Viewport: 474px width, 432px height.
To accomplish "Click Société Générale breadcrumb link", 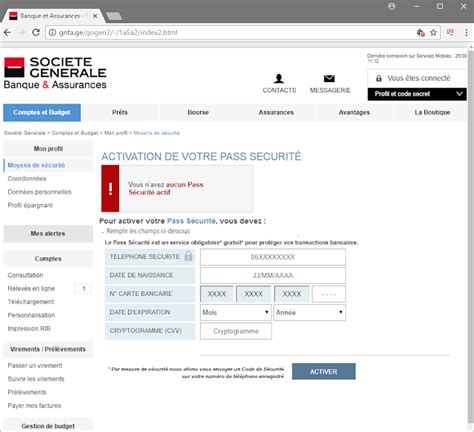I will (25, 133).
